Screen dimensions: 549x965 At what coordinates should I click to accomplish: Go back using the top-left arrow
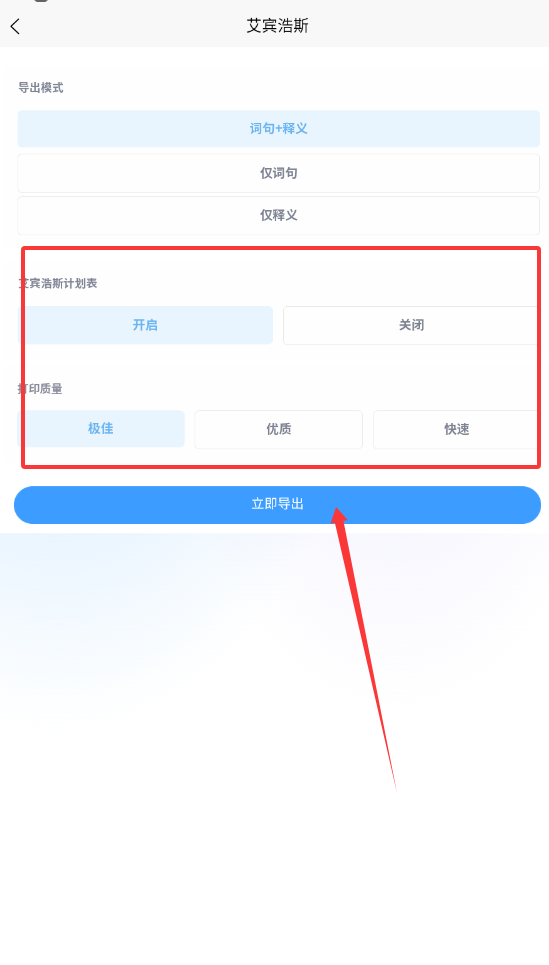15,26
